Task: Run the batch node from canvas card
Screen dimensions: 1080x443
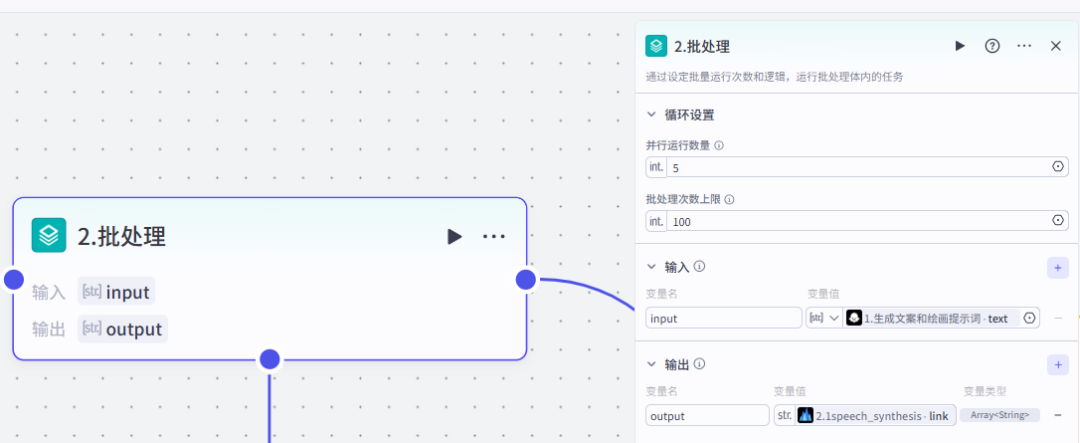Action: point(455,236)
